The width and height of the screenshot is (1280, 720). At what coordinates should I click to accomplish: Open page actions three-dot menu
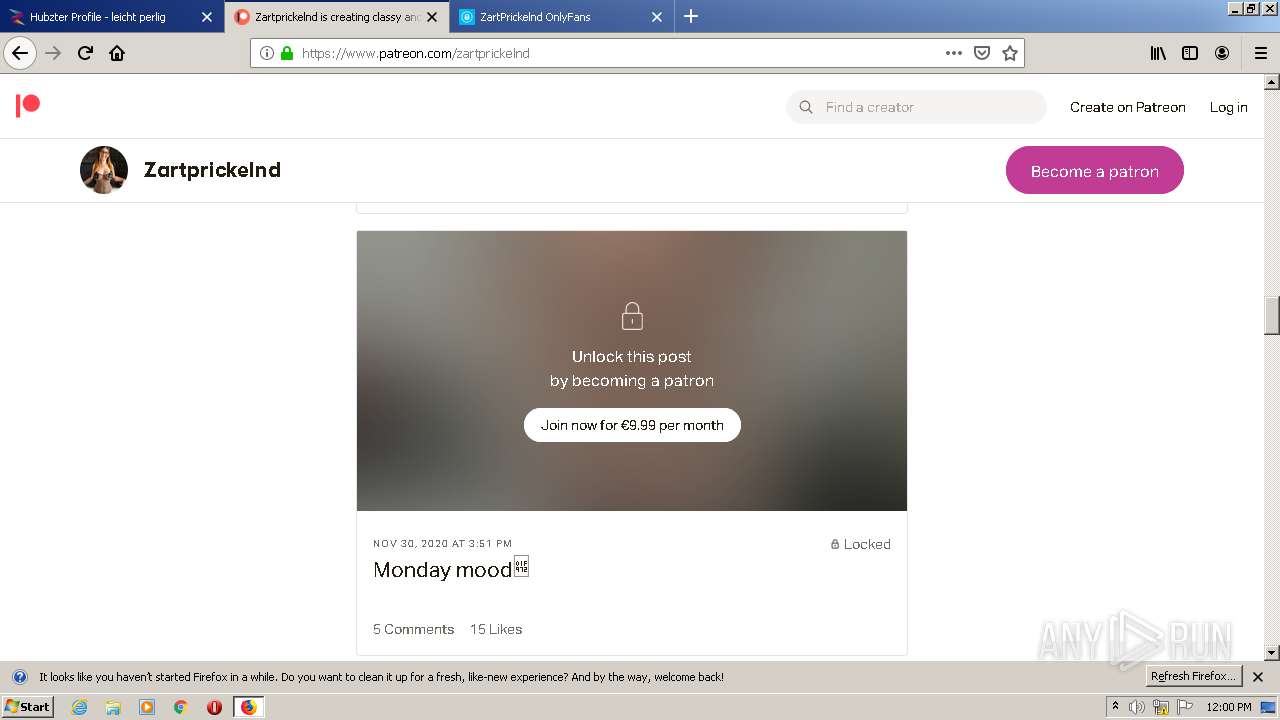click(954, 53)
